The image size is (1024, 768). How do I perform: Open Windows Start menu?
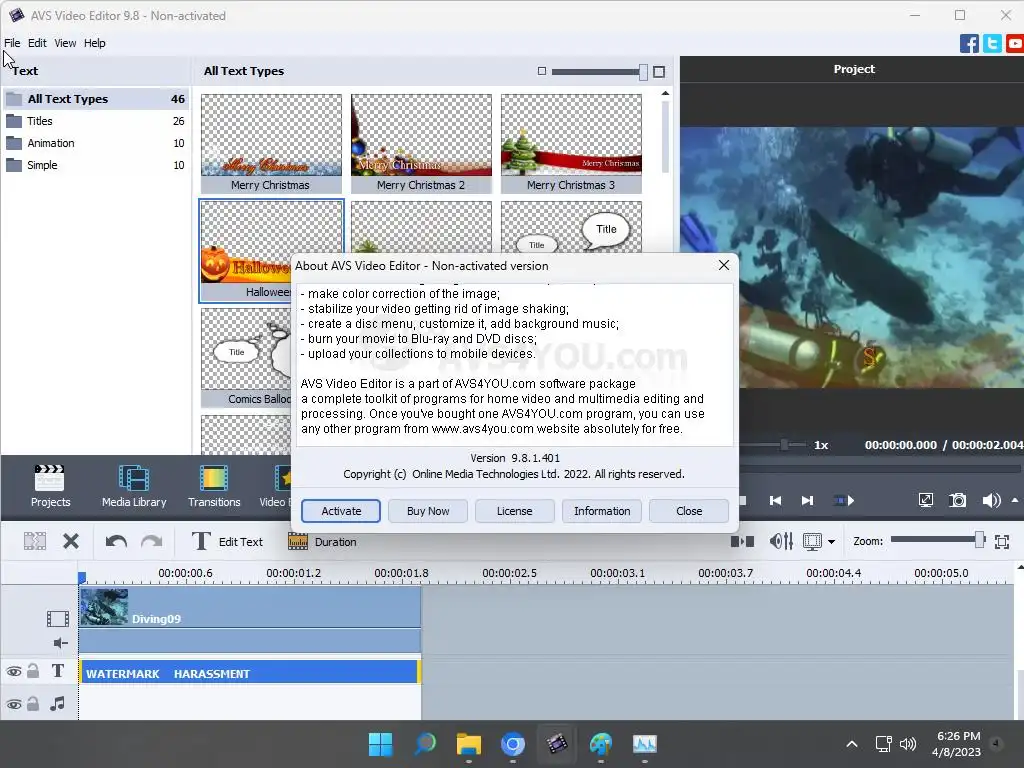(x=381, y=744)
